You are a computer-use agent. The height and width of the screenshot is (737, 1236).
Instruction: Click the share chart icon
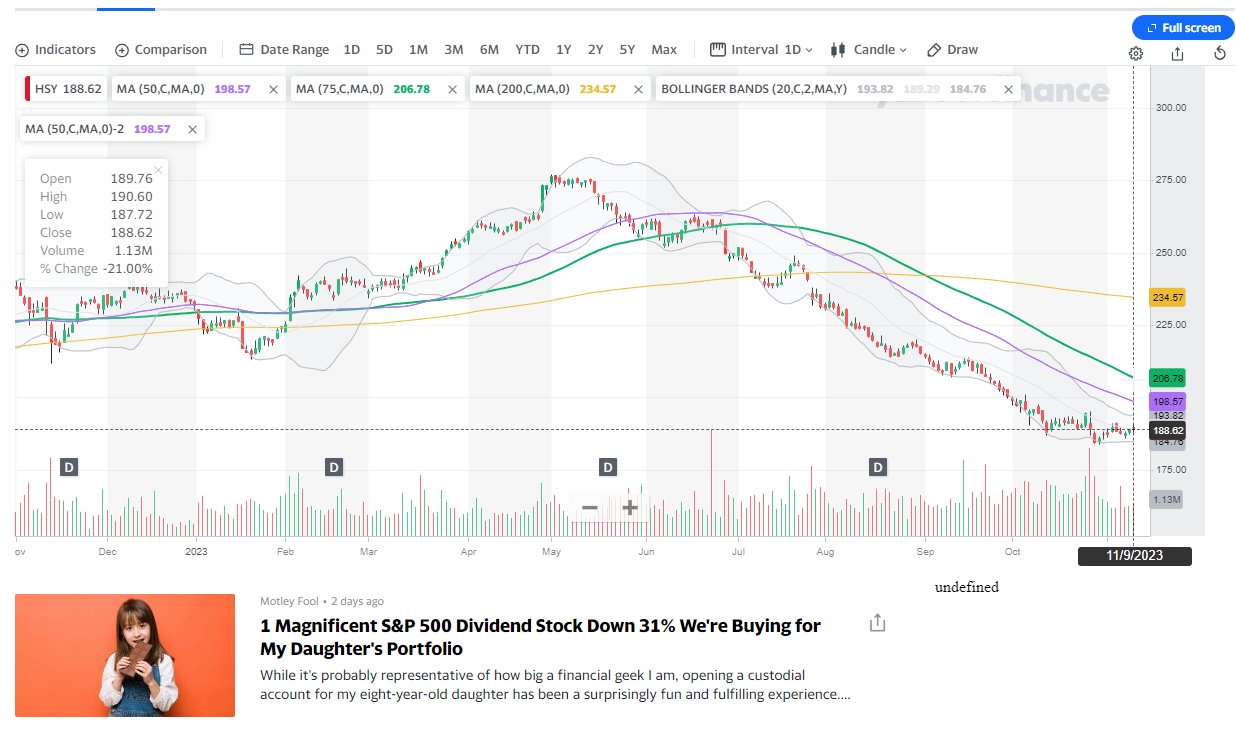(1177, 54)
